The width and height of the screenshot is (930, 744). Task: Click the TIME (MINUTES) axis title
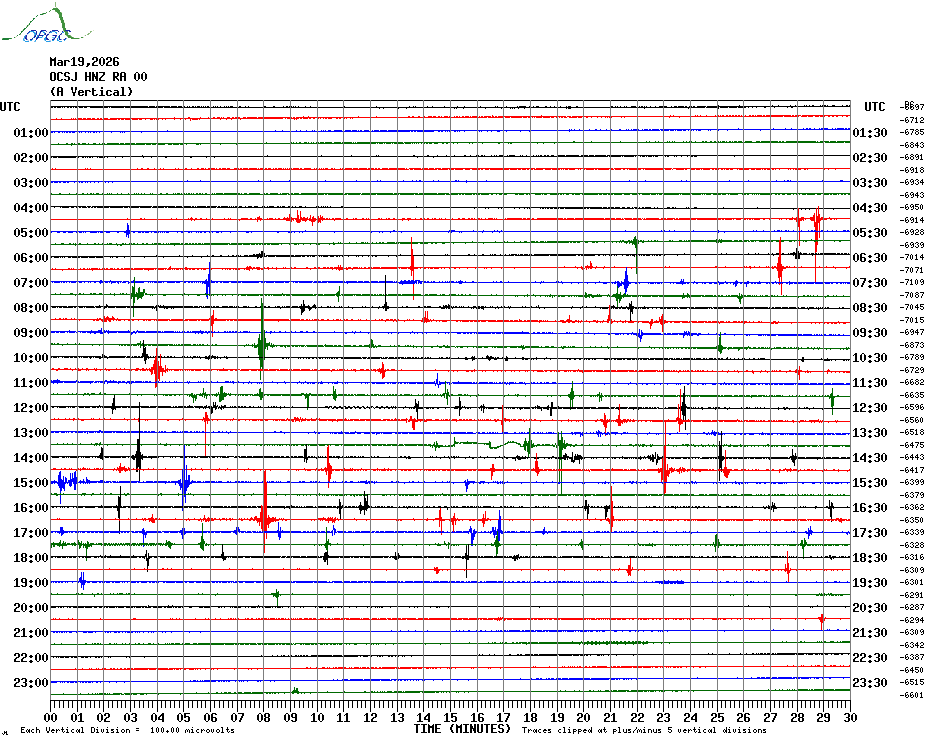click(462, 729)
